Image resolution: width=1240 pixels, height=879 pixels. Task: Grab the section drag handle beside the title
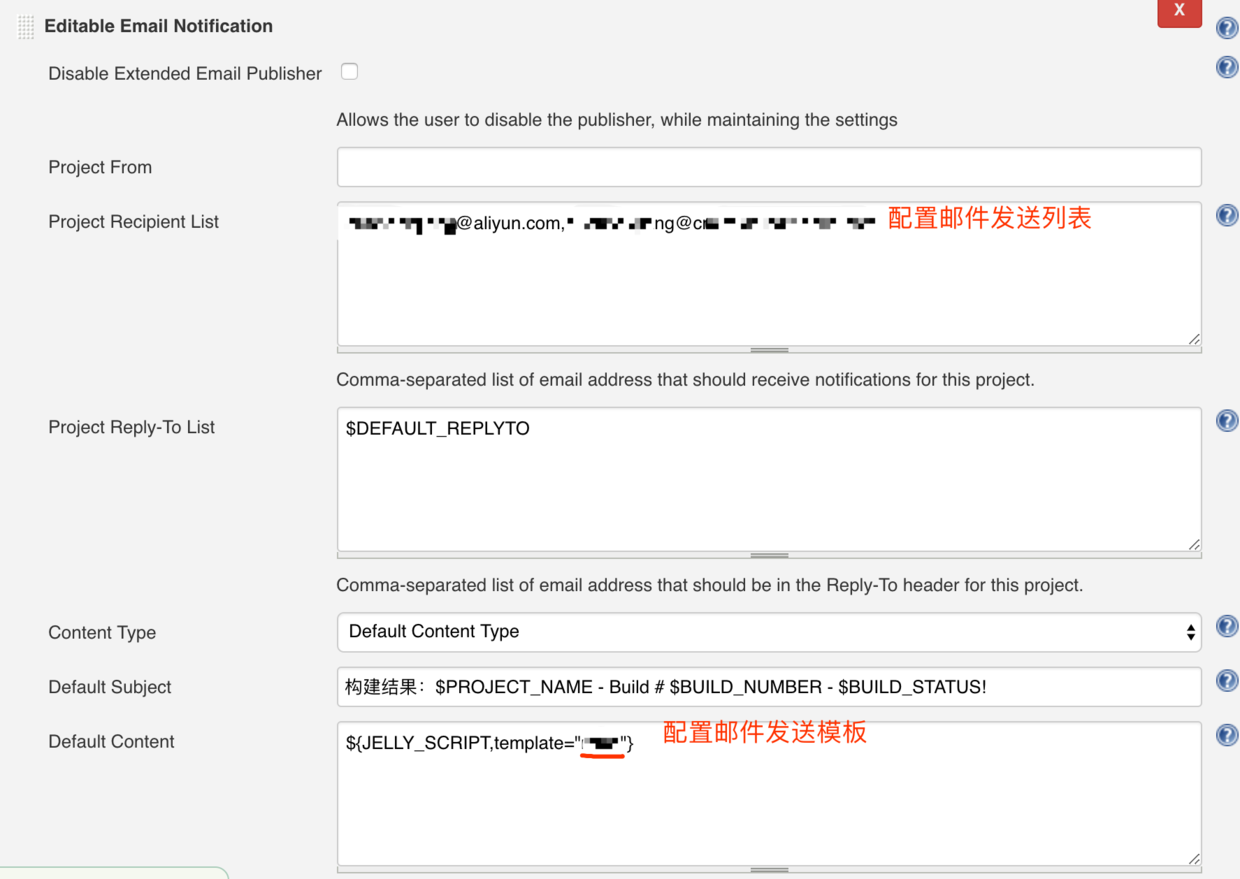point(25,25)
